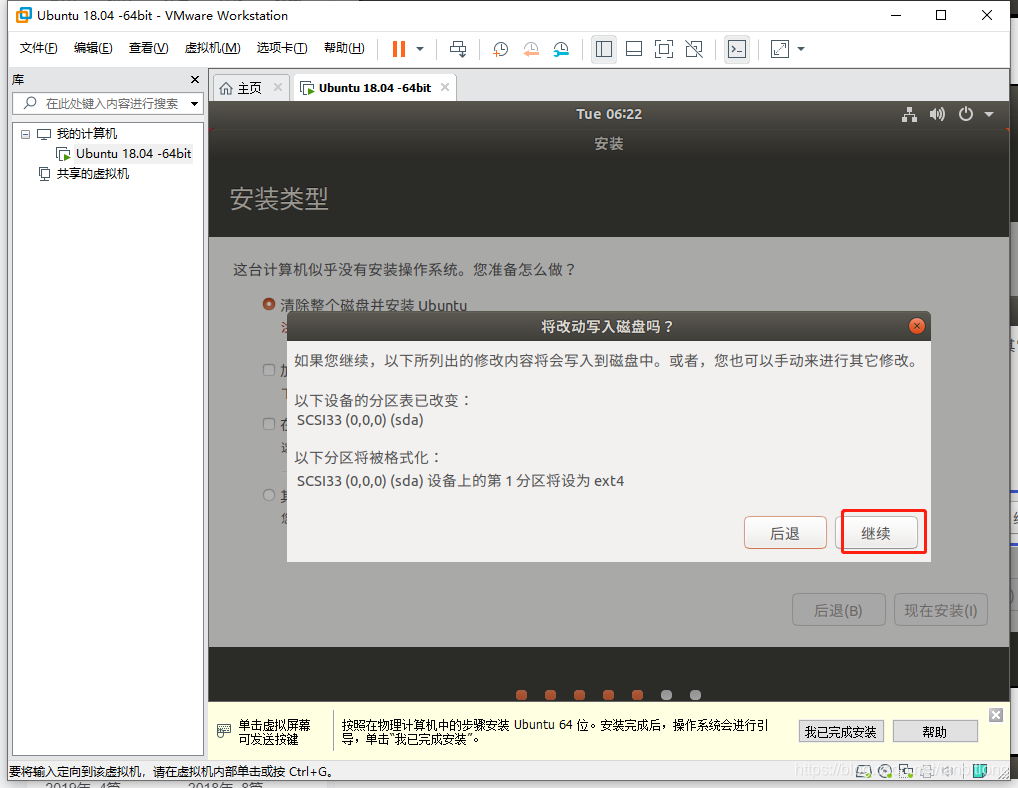Viewport: 1018px width, 788px height.
Task: Click the network icon in Ubuntu top bar
Action: [x=910, y=114]
